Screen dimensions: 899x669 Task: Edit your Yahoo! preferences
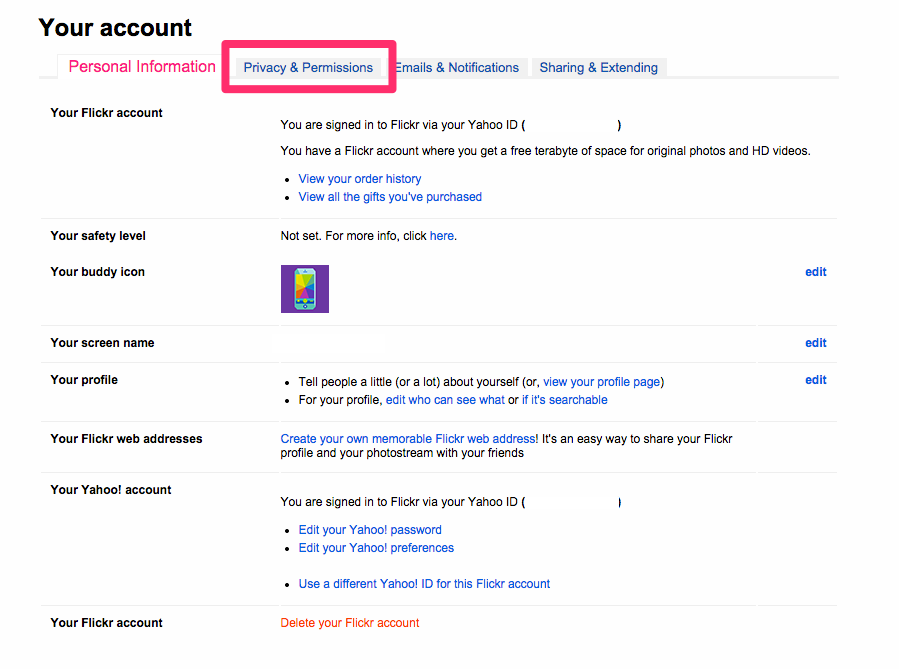[376, 547]
